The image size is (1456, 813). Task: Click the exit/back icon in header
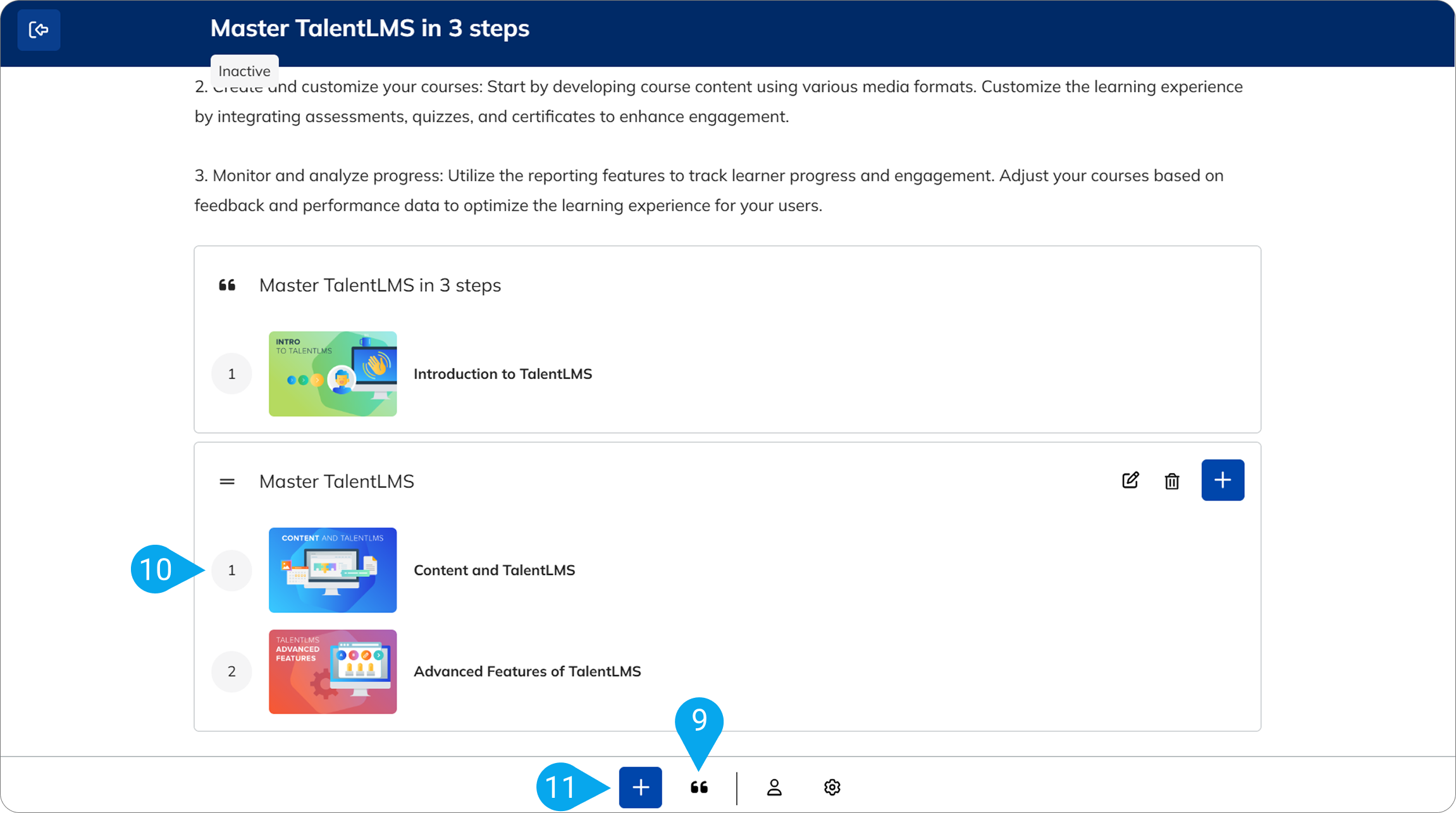(39, 30)
